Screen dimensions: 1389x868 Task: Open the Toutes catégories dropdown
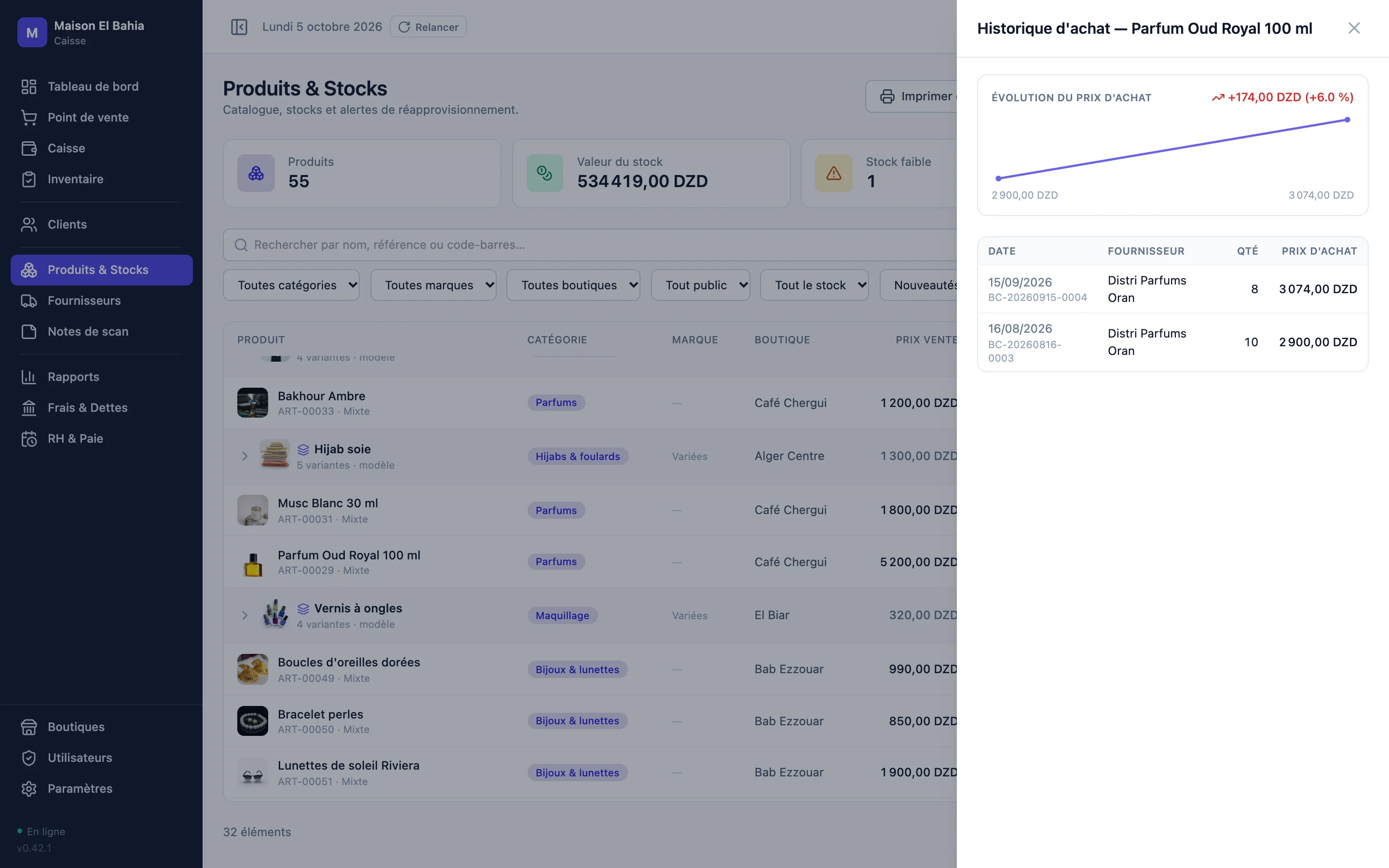click(291, 285)
